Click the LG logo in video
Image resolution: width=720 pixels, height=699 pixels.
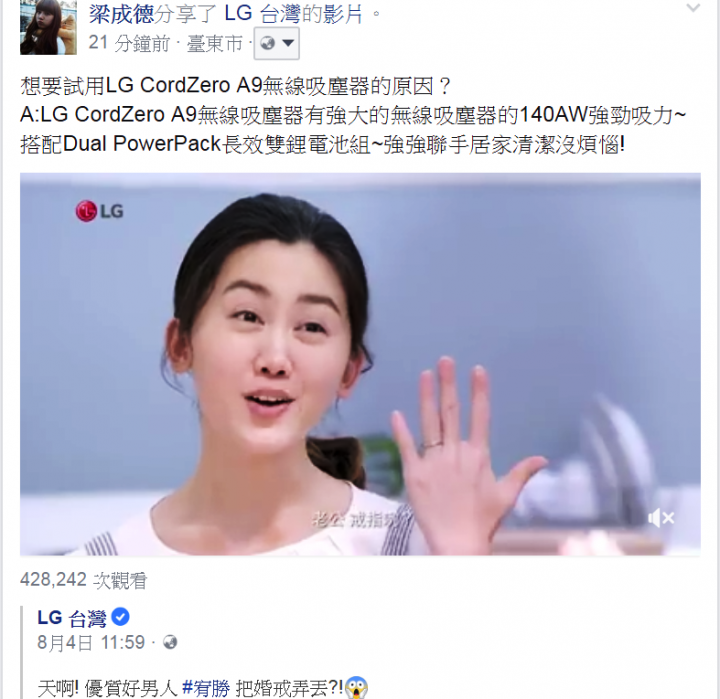click(x=100, y=211)
